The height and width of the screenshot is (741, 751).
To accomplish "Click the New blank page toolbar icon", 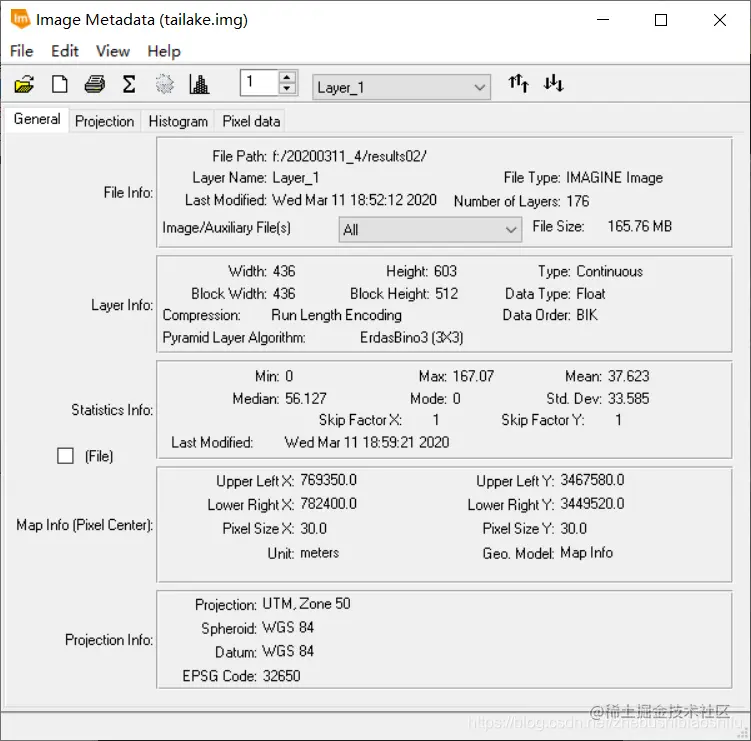I will click(x=60, y=84).
